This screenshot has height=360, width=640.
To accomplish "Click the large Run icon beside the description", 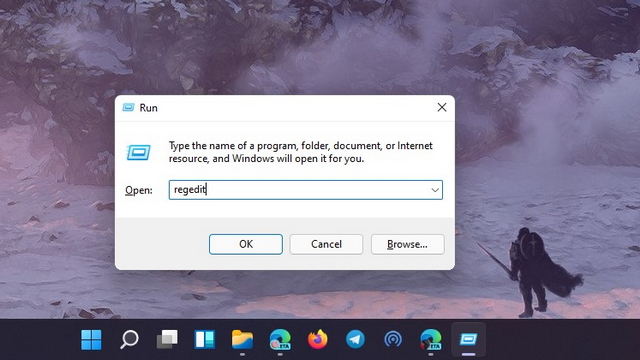I will pyautogui.click(x=138, y=152).
